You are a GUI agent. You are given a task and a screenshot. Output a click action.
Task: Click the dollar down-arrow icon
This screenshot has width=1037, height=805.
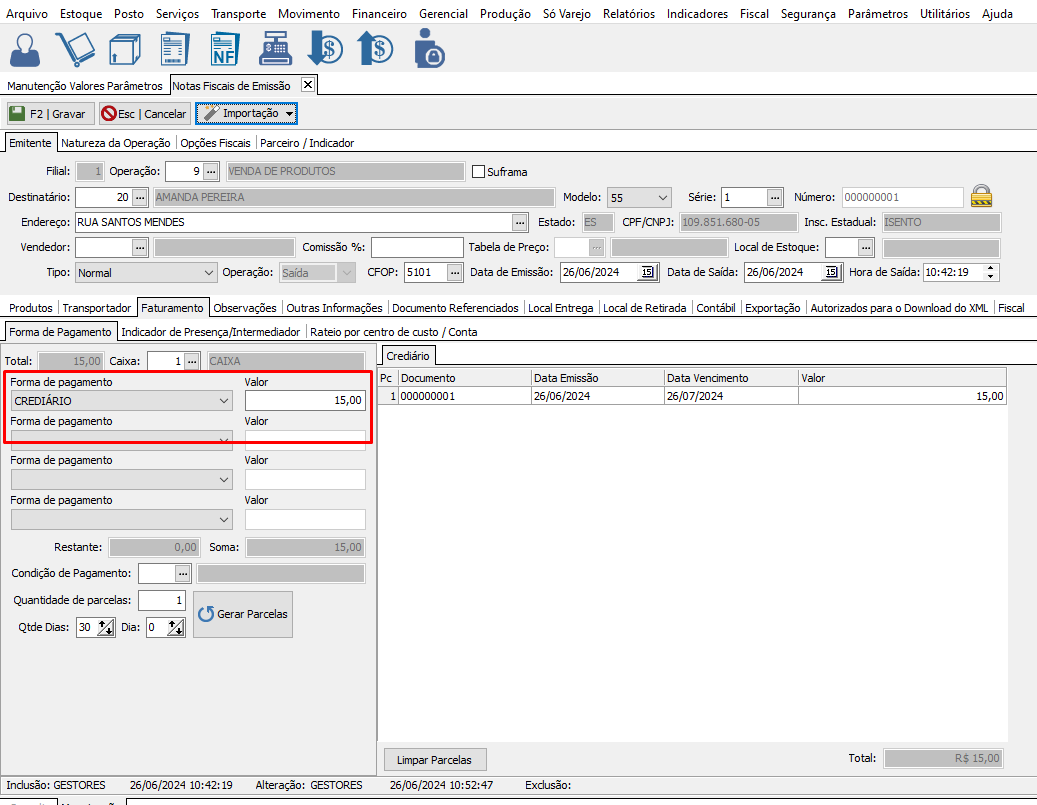tap(325, 48)
